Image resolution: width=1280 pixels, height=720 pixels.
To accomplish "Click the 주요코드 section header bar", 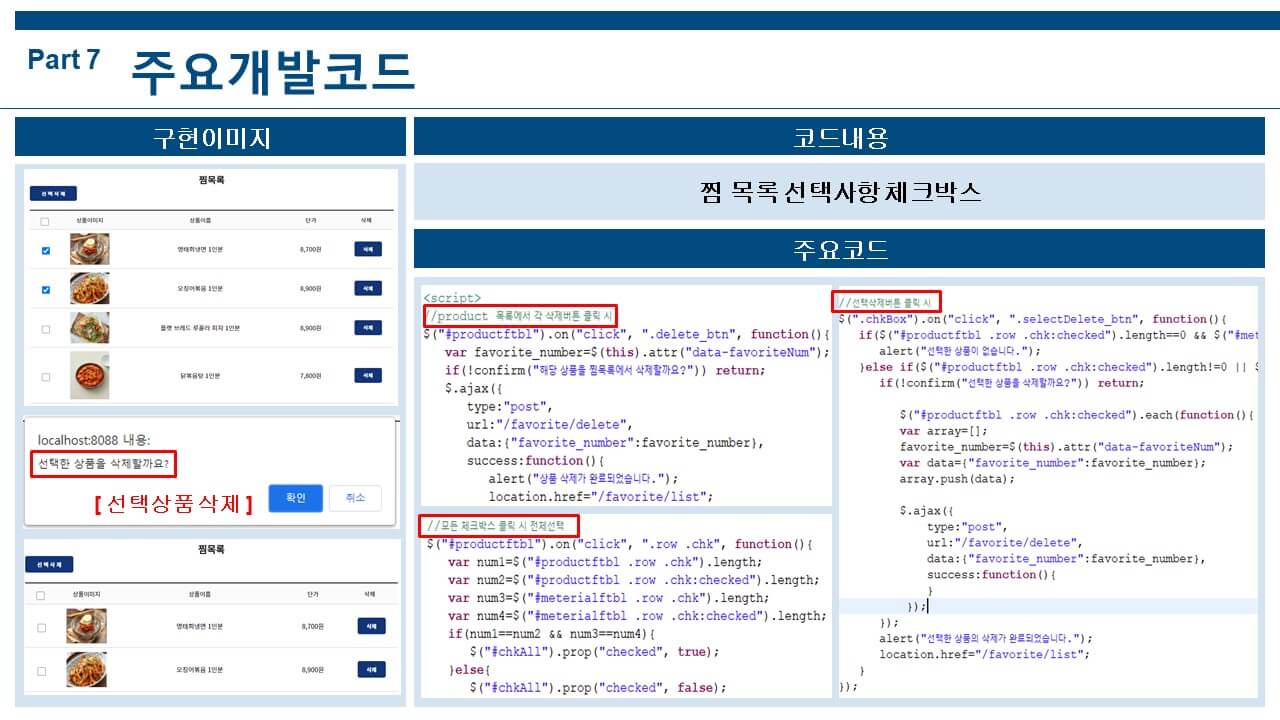I will (839, 249).
